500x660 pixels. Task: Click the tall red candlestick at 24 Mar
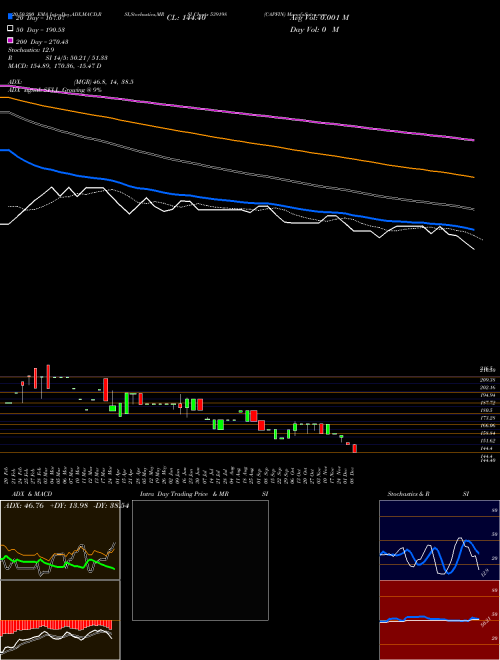click(106, 390)
